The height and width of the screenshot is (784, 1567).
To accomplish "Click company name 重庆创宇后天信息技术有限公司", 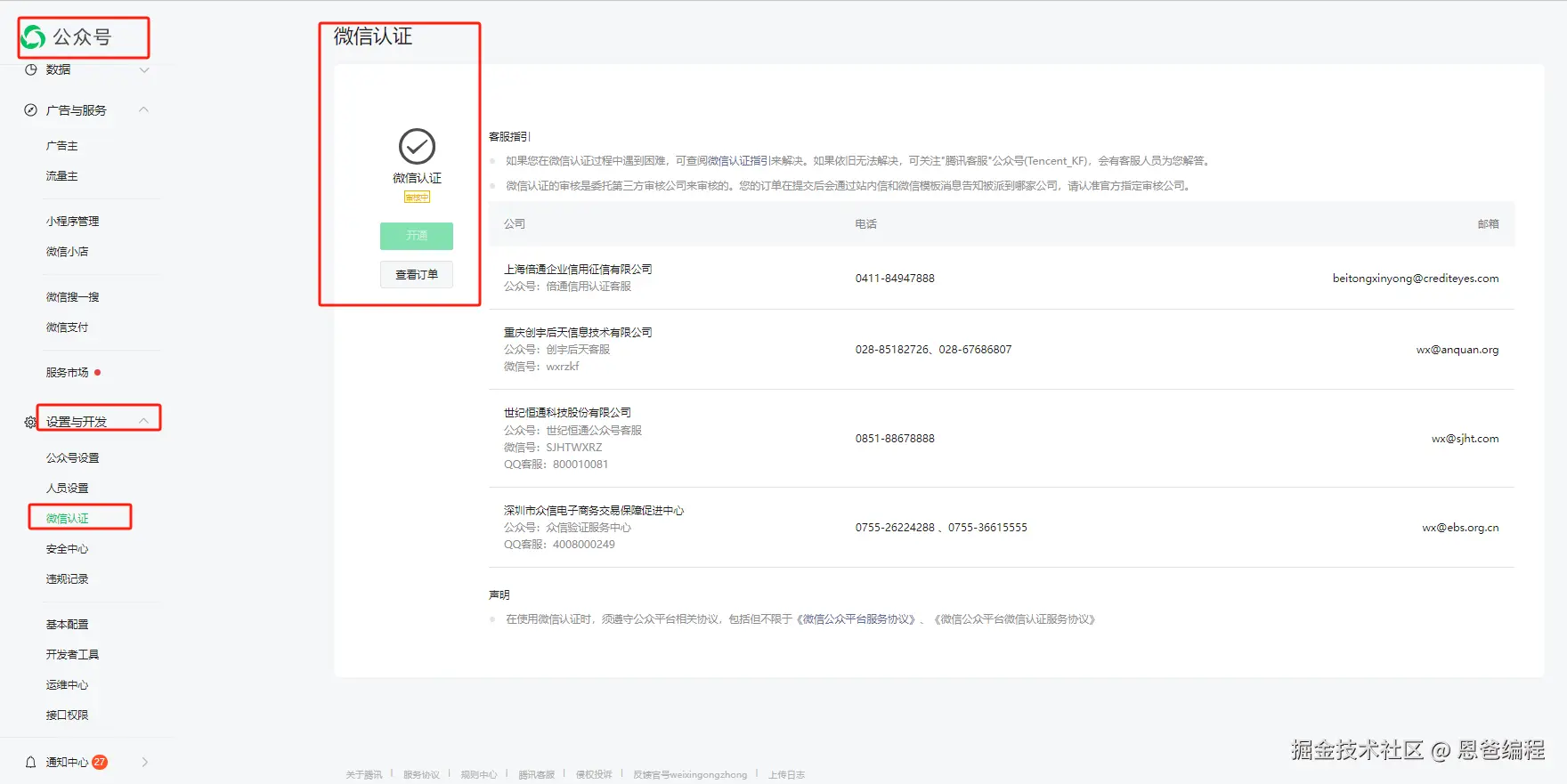I will [578, 333].
